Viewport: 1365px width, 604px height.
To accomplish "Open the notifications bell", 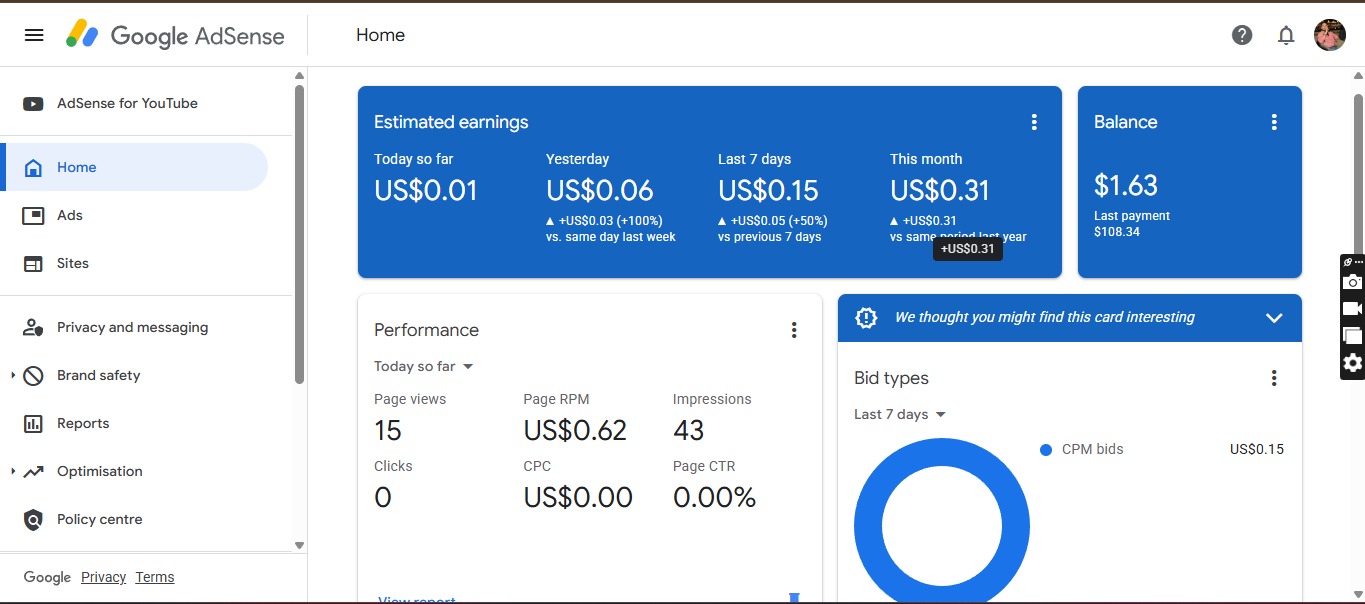I will coord(1286,35).
